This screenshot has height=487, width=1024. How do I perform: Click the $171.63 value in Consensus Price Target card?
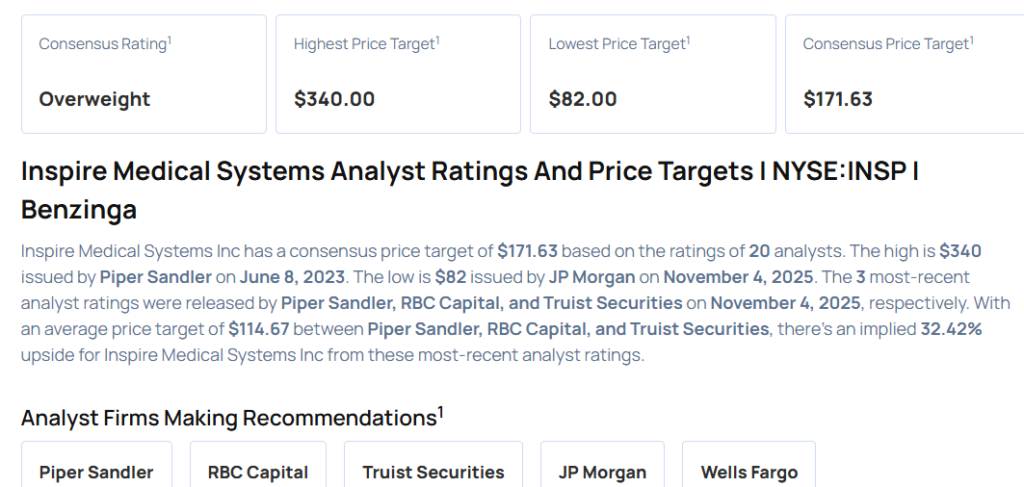[x=838, y=99]
